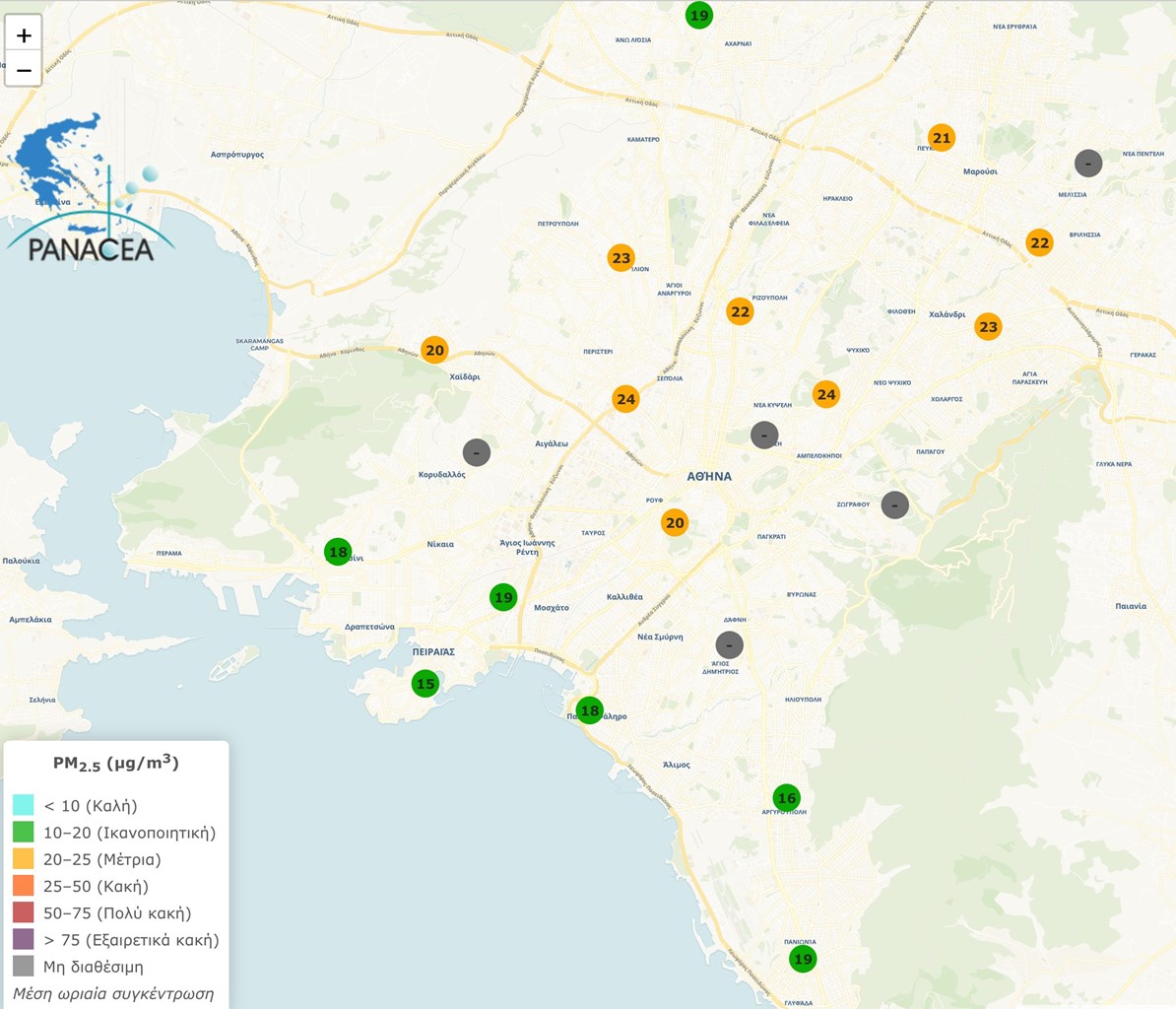Select the orange 23 marker near Chalandri

988,327
